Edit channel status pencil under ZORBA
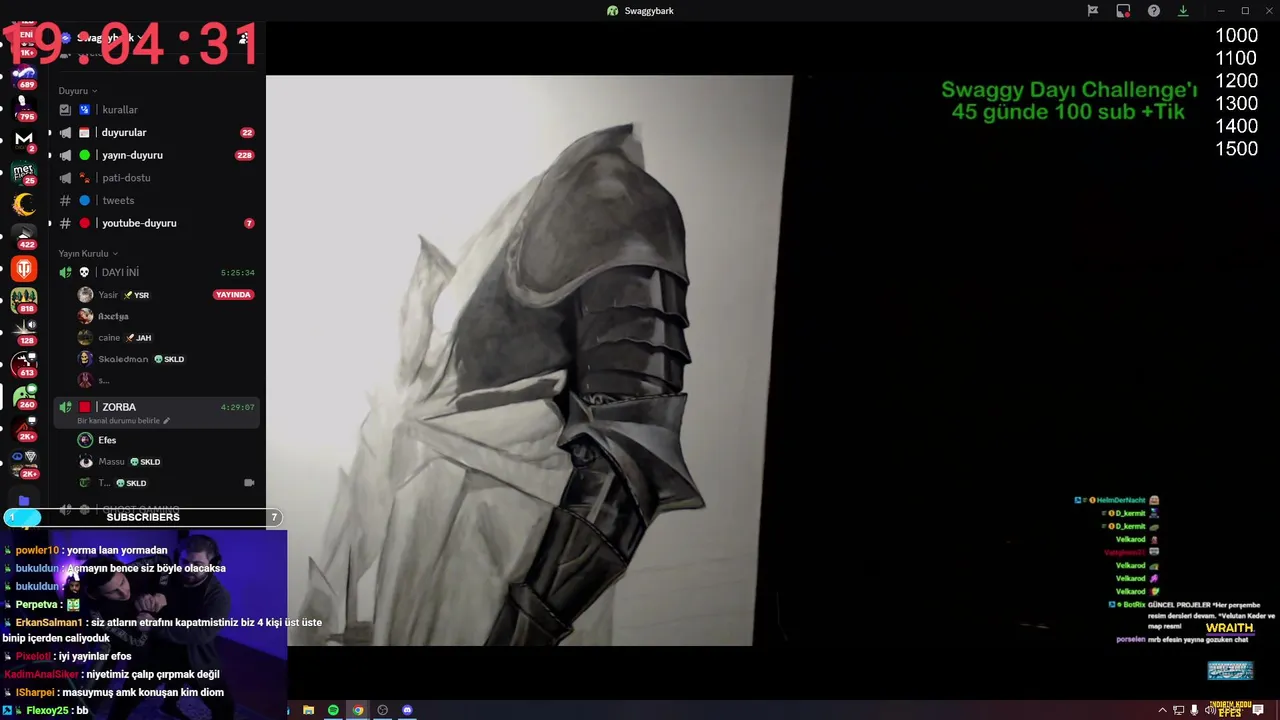 coord(166,421)
